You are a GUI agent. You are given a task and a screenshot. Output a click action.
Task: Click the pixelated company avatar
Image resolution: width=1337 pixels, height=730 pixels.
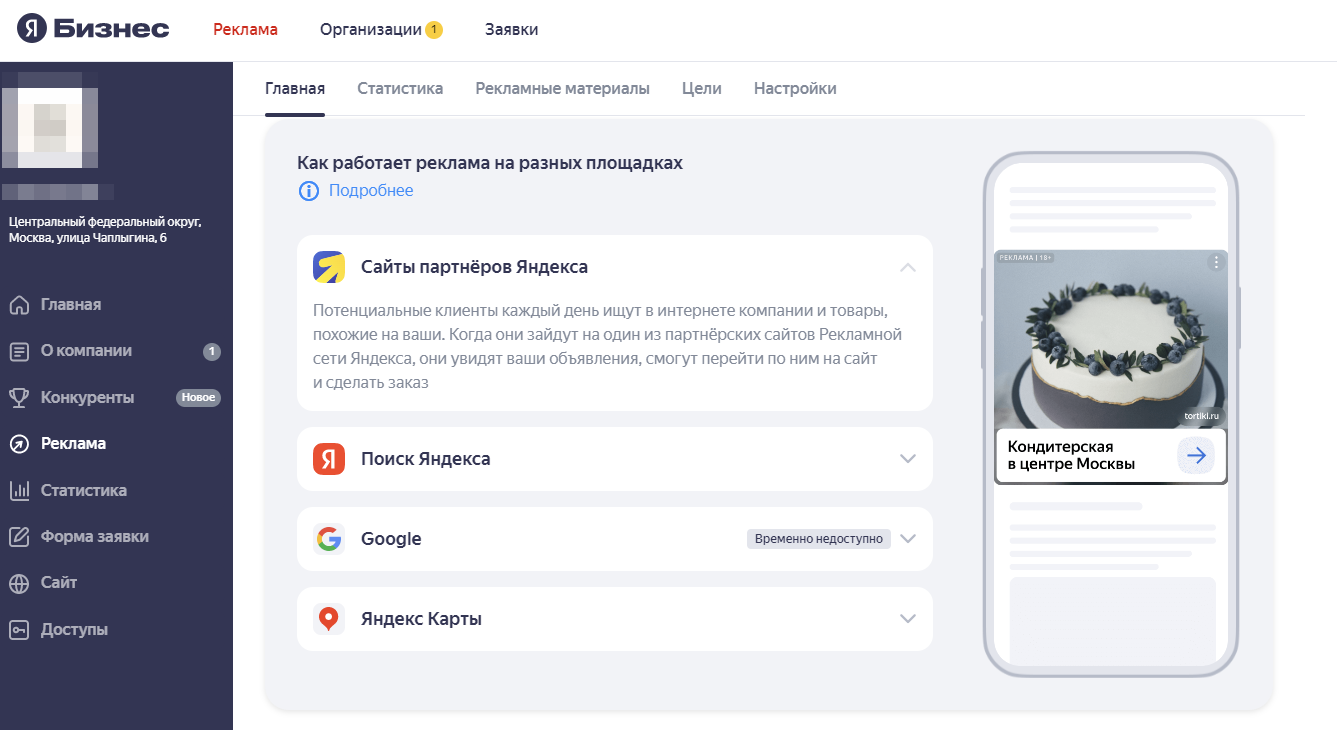point(49,121)
